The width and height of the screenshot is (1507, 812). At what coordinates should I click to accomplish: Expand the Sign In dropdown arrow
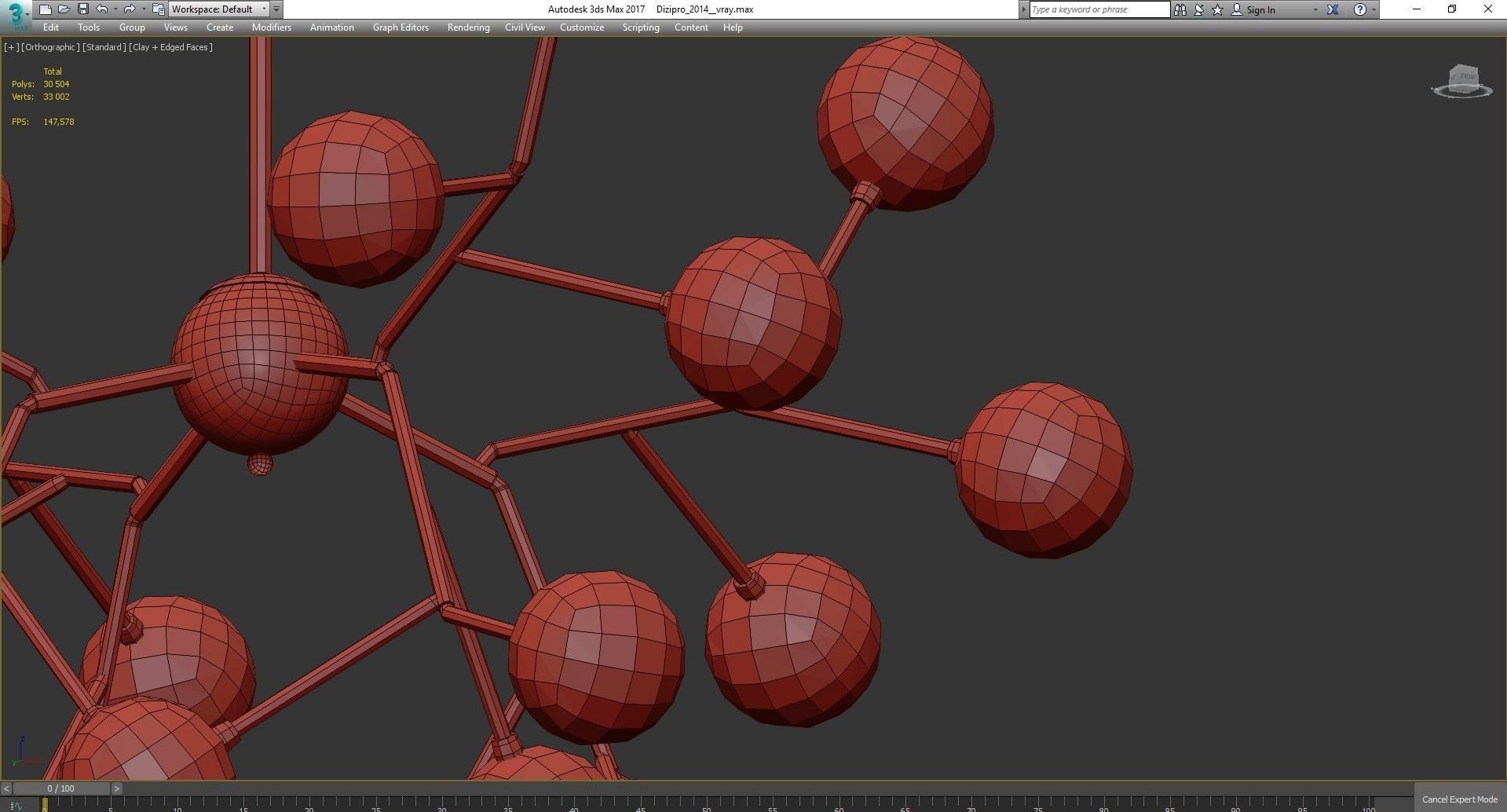pyautogui.click(x=1315, y=10)
